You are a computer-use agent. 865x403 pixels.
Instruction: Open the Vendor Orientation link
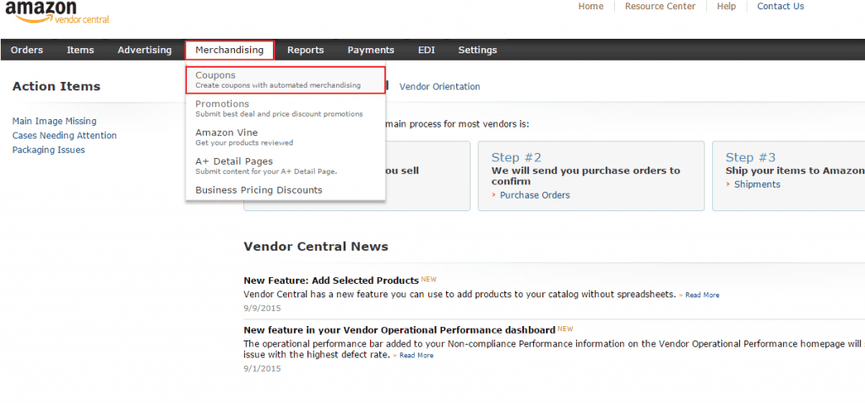pyautogui.click(x=440, y=87)
